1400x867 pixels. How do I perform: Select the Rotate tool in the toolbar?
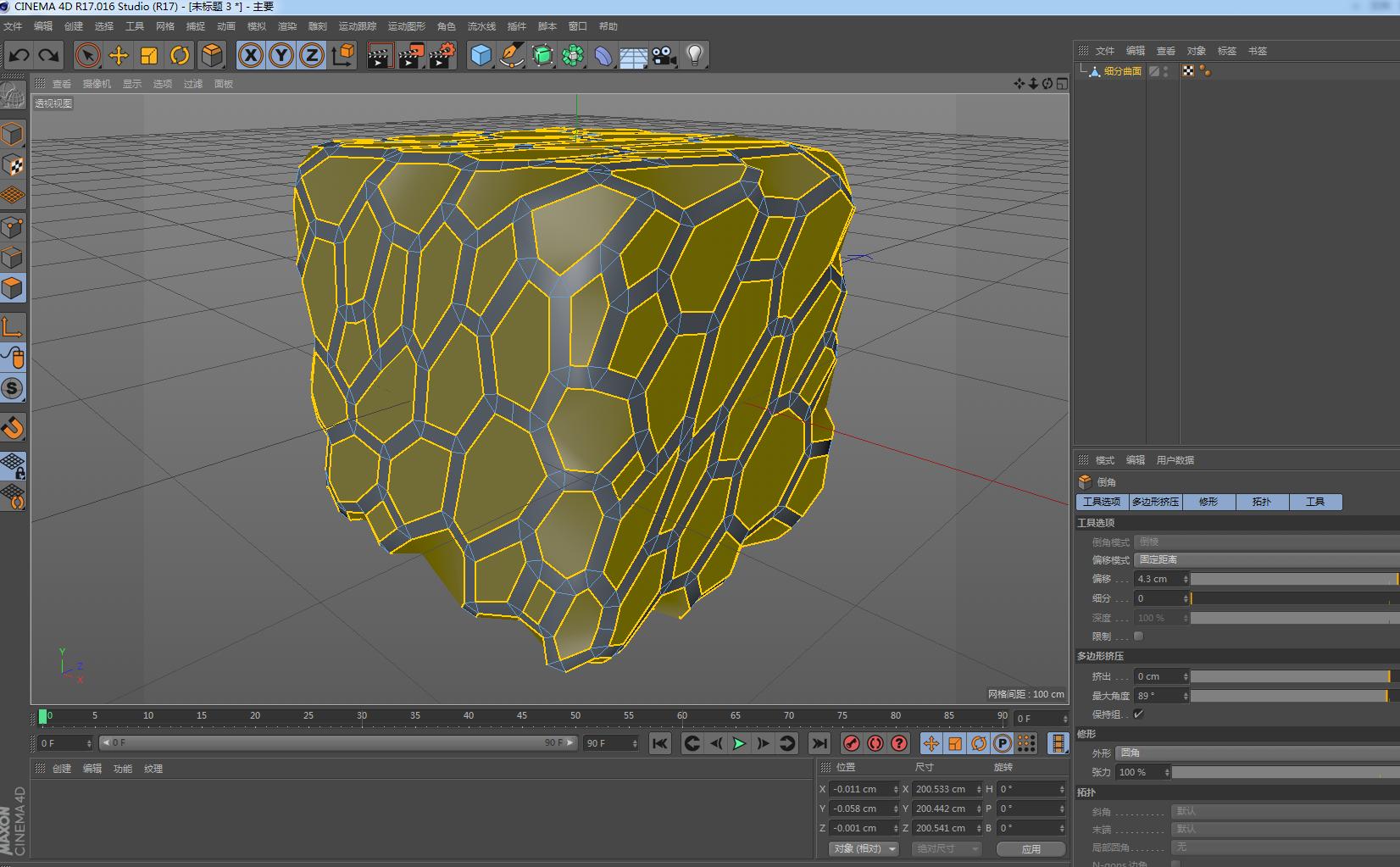click(x=180, y=54)
